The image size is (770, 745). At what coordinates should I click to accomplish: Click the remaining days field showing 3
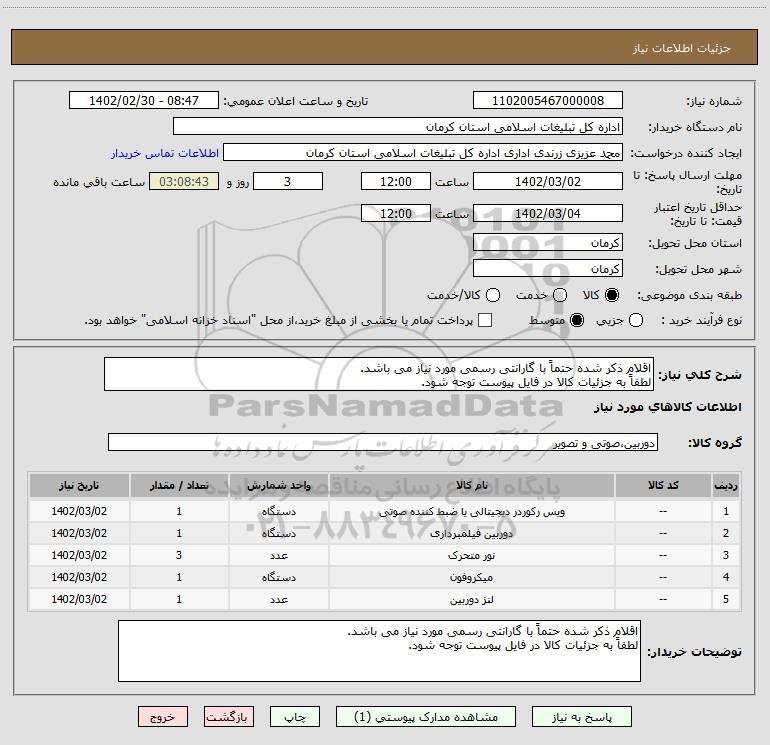pyautogui.click(x=288, y=181)
